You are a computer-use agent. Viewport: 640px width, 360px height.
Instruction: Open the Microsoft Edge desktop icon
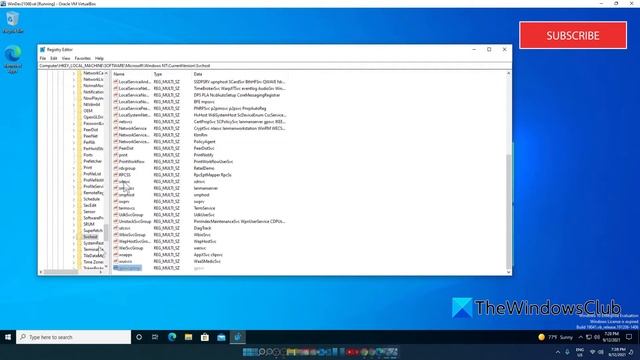point(13,60)
